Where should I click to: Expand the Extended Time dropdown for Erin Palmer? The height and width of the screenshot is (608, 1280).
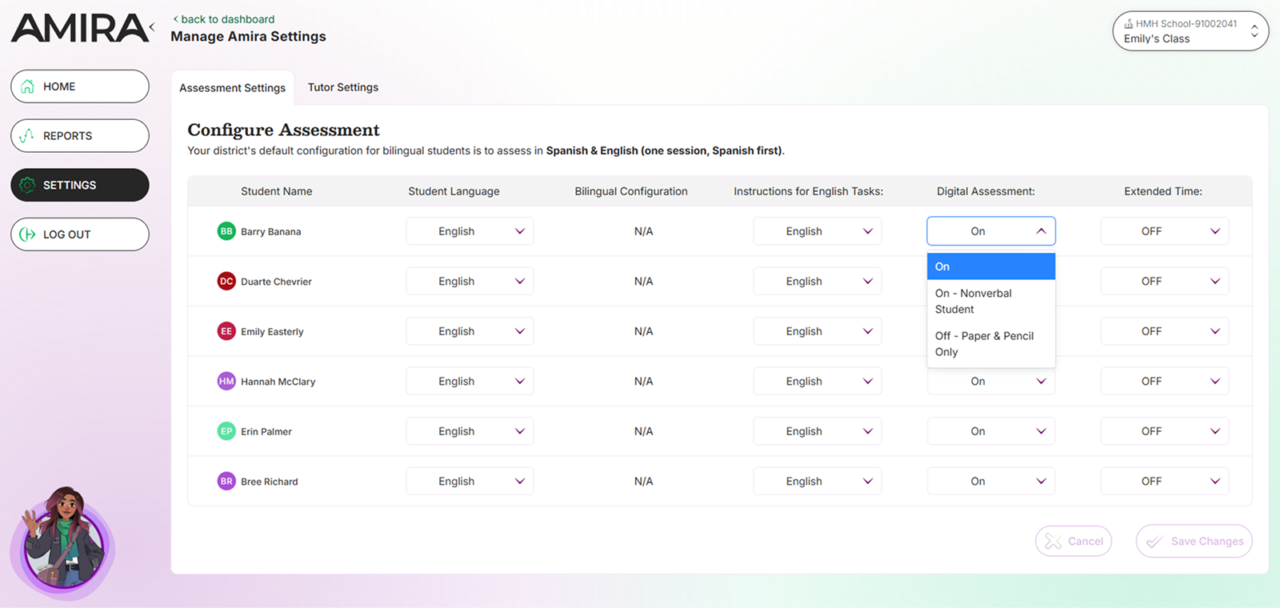point(1164,431)
